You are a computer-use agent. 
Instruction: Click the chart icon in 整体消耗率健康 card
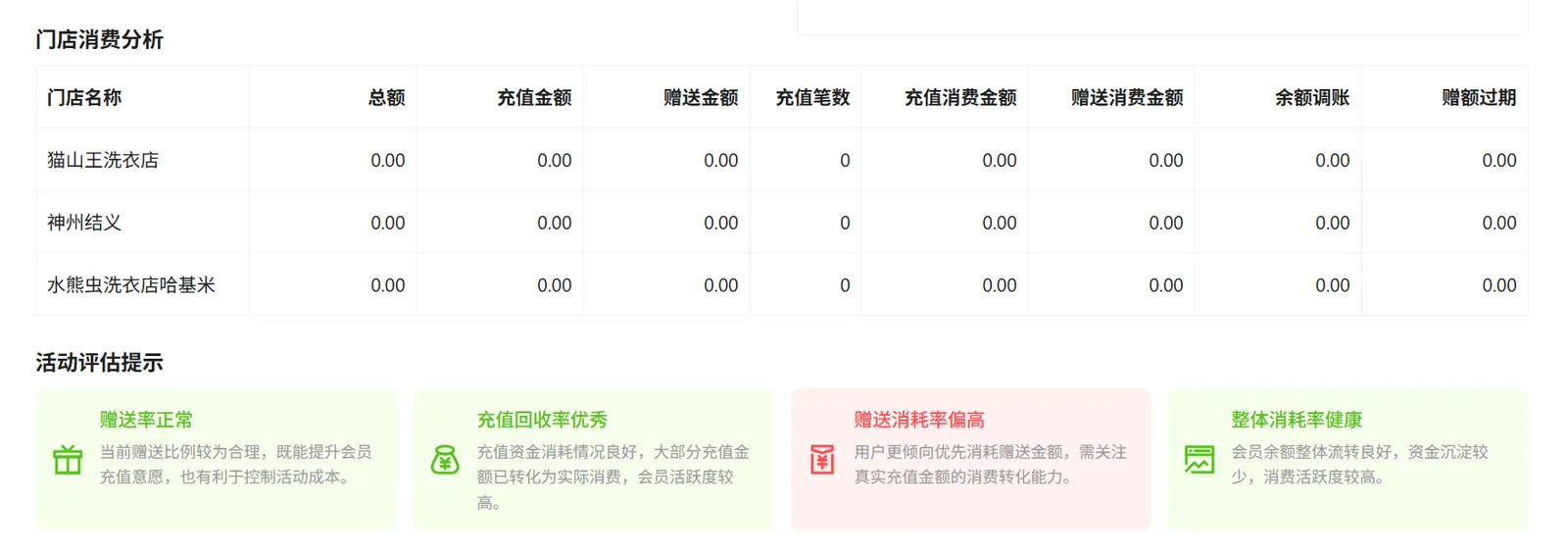pyautogui.click(x=1200, y=460)
